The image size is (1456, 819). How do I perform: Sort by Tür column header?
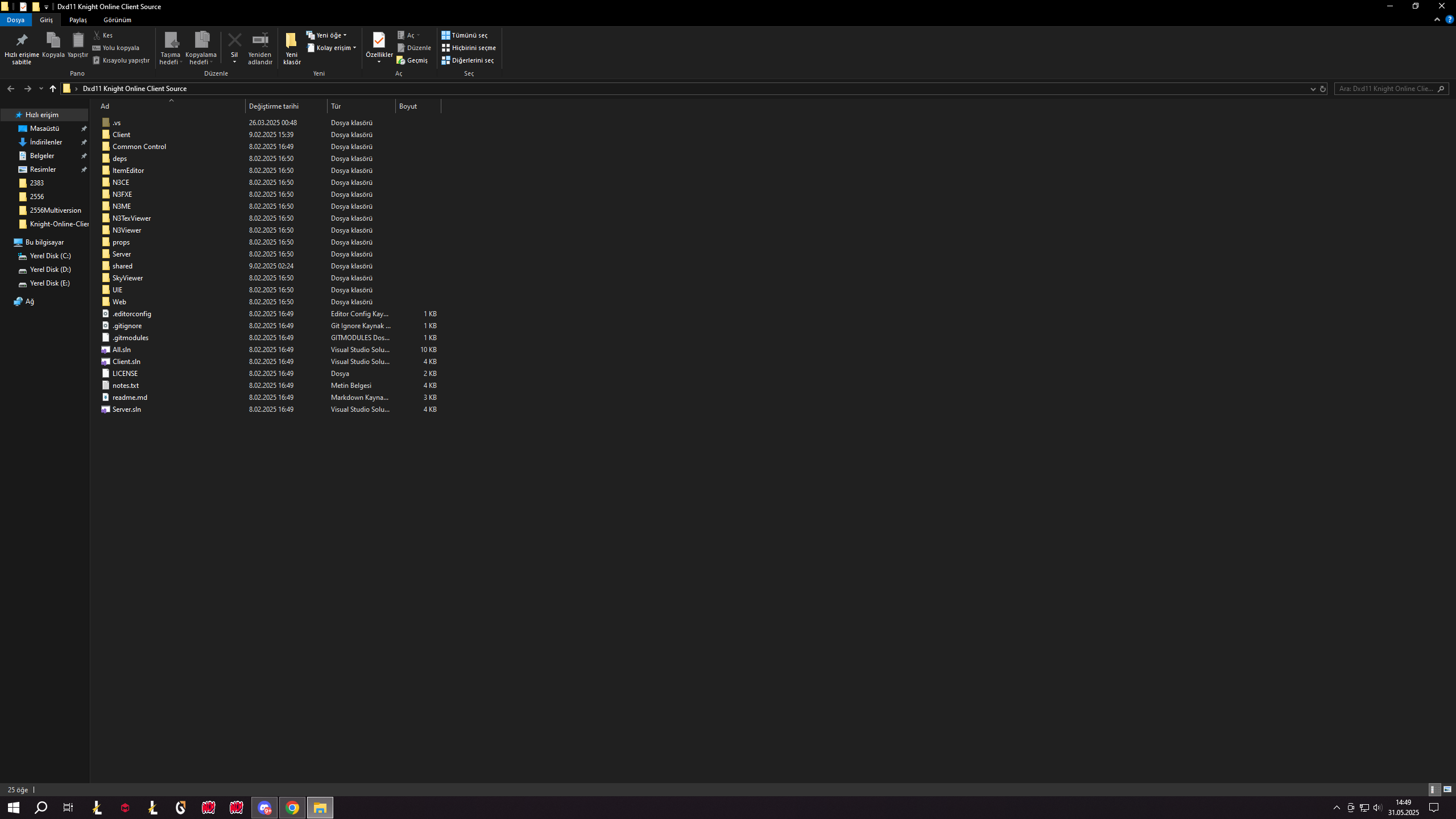point(362,106)
